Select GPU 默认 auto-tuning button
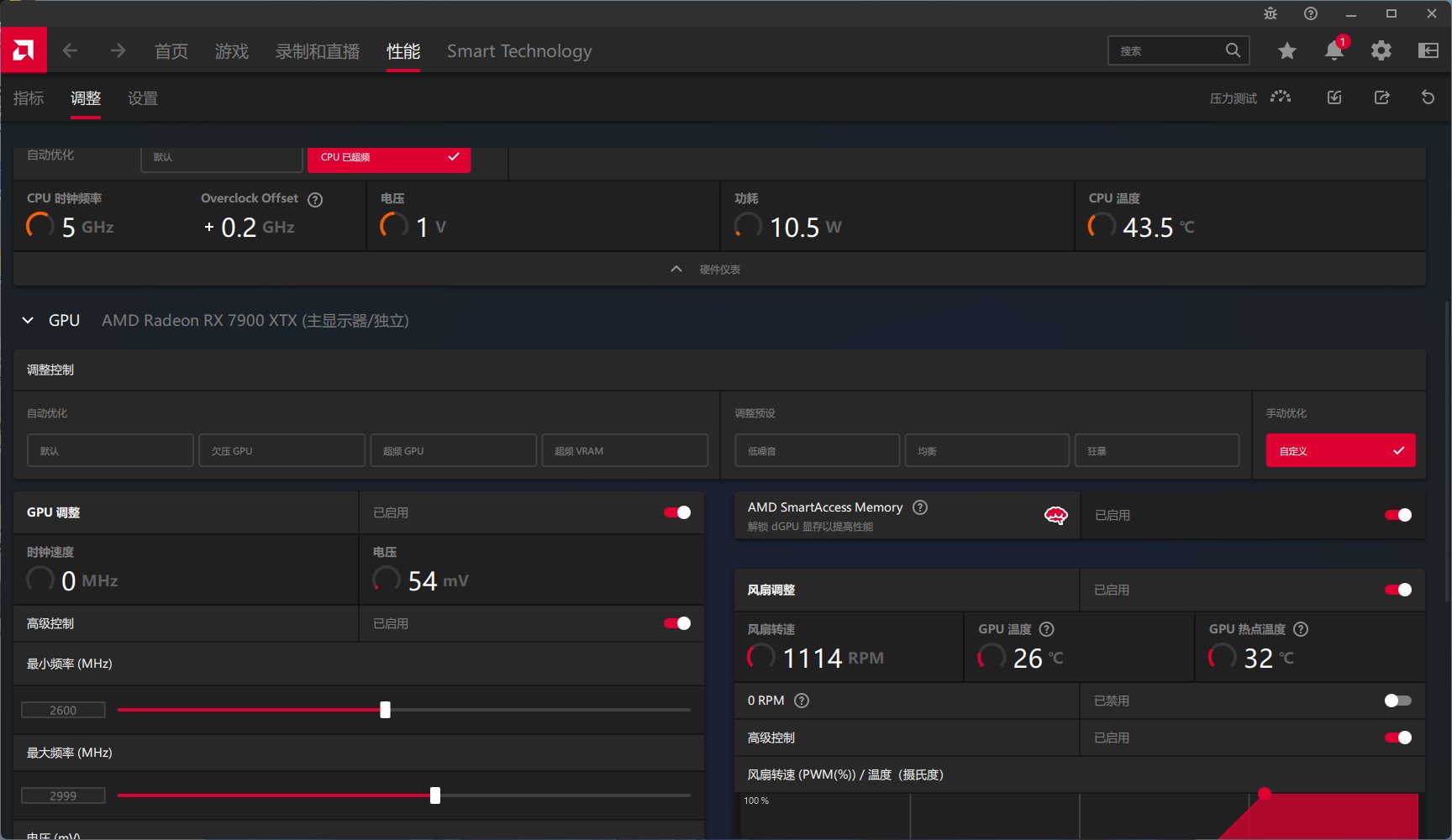The image size is (1452, 840). click(110, 450)
